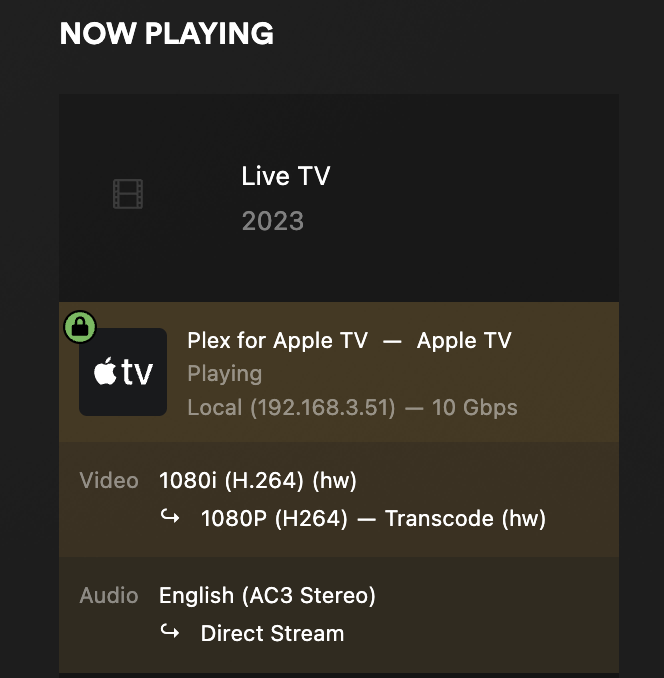The width and height of the screenshot is (664, 678).
Task: Click the Local IP address 192.168.3.51
Action: pyautogui.click(x=291, y=408)
